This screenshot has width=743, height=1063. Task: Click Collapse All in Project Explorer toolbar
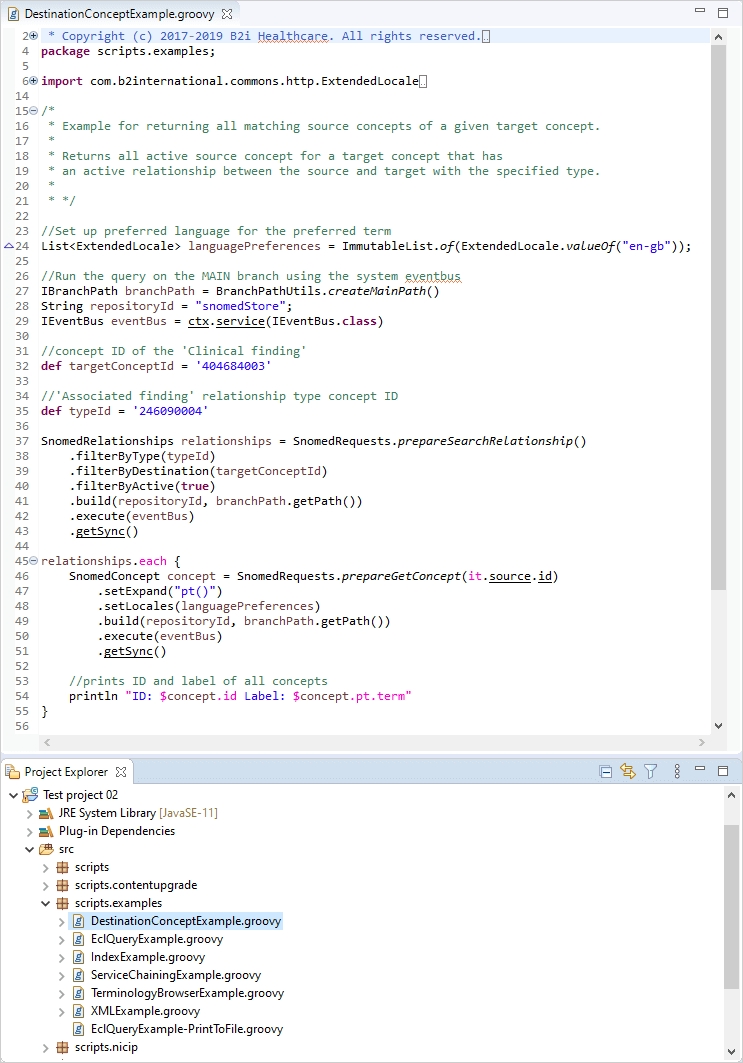click(x=605, y=771)
